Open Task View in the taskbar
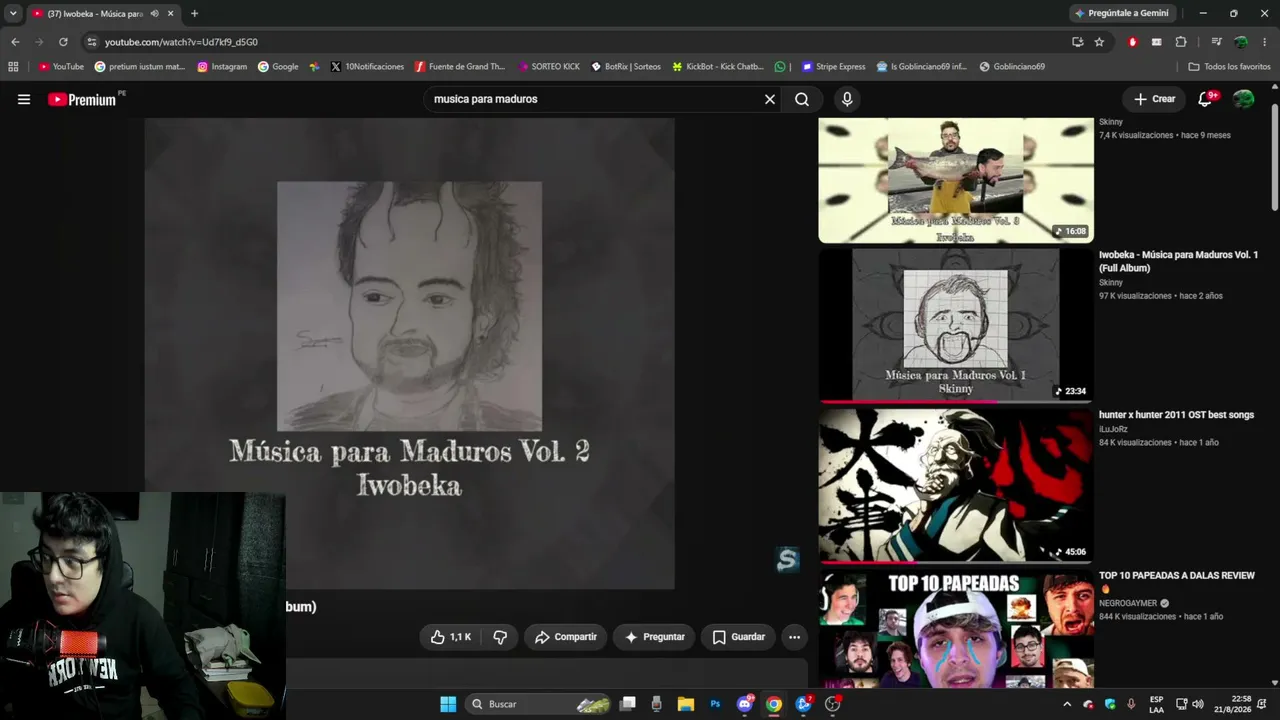Screen dimensions: 1280x720 627,704
